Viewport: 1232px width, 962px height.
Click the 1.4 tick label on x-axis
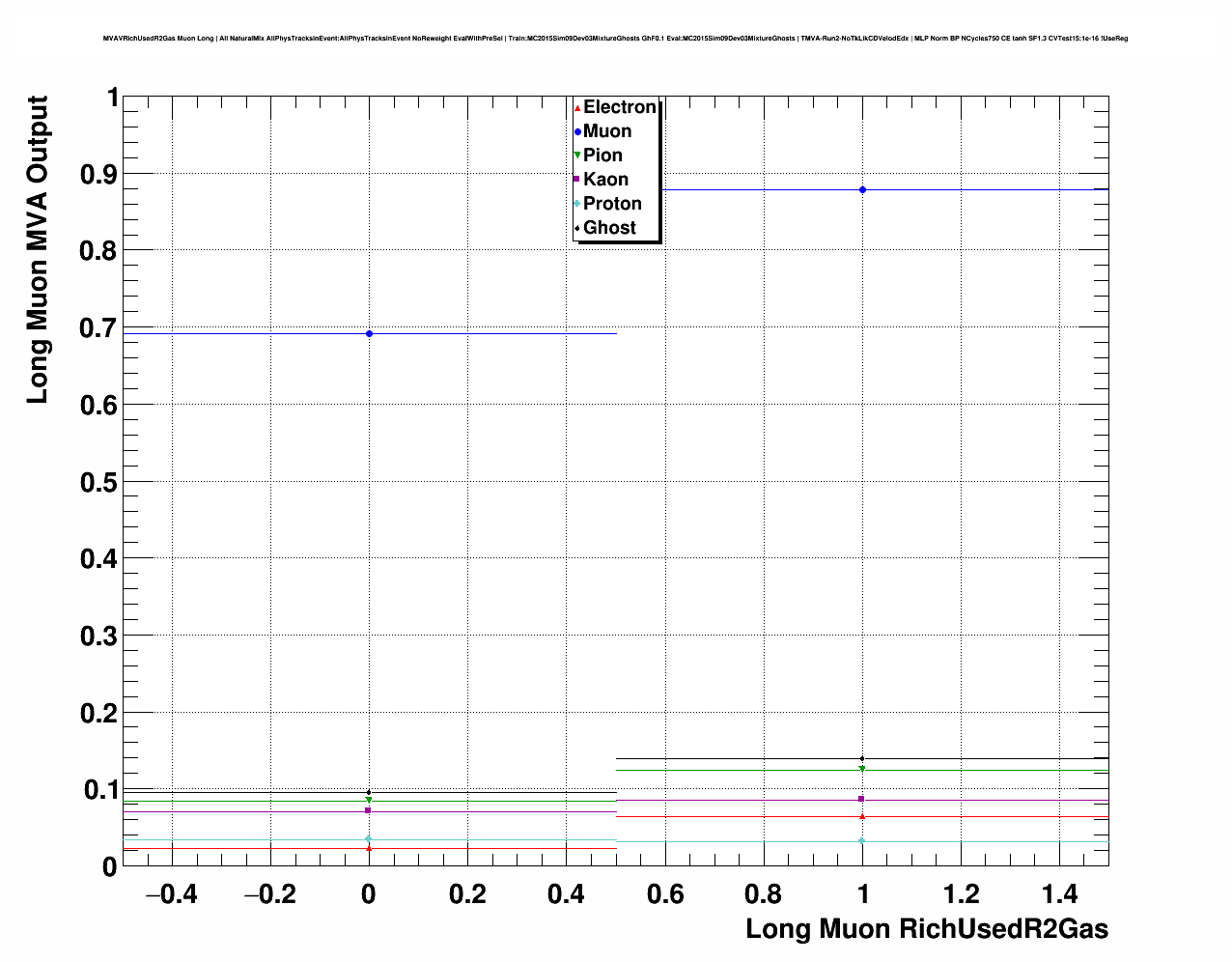click(1062, 895)
